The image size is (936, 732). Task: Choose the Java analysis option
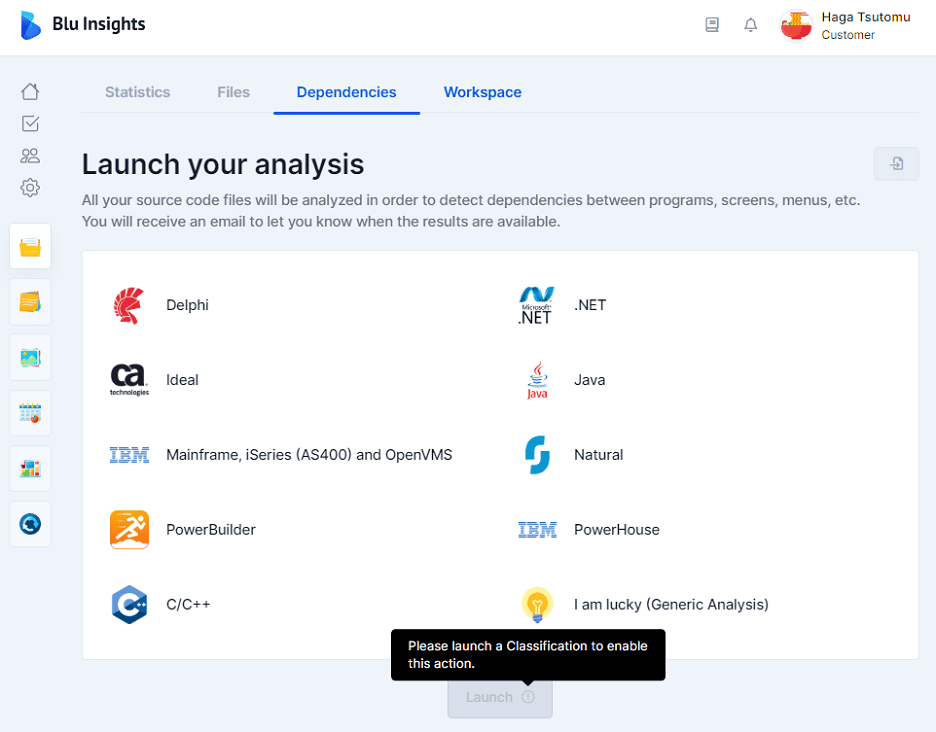537,379
